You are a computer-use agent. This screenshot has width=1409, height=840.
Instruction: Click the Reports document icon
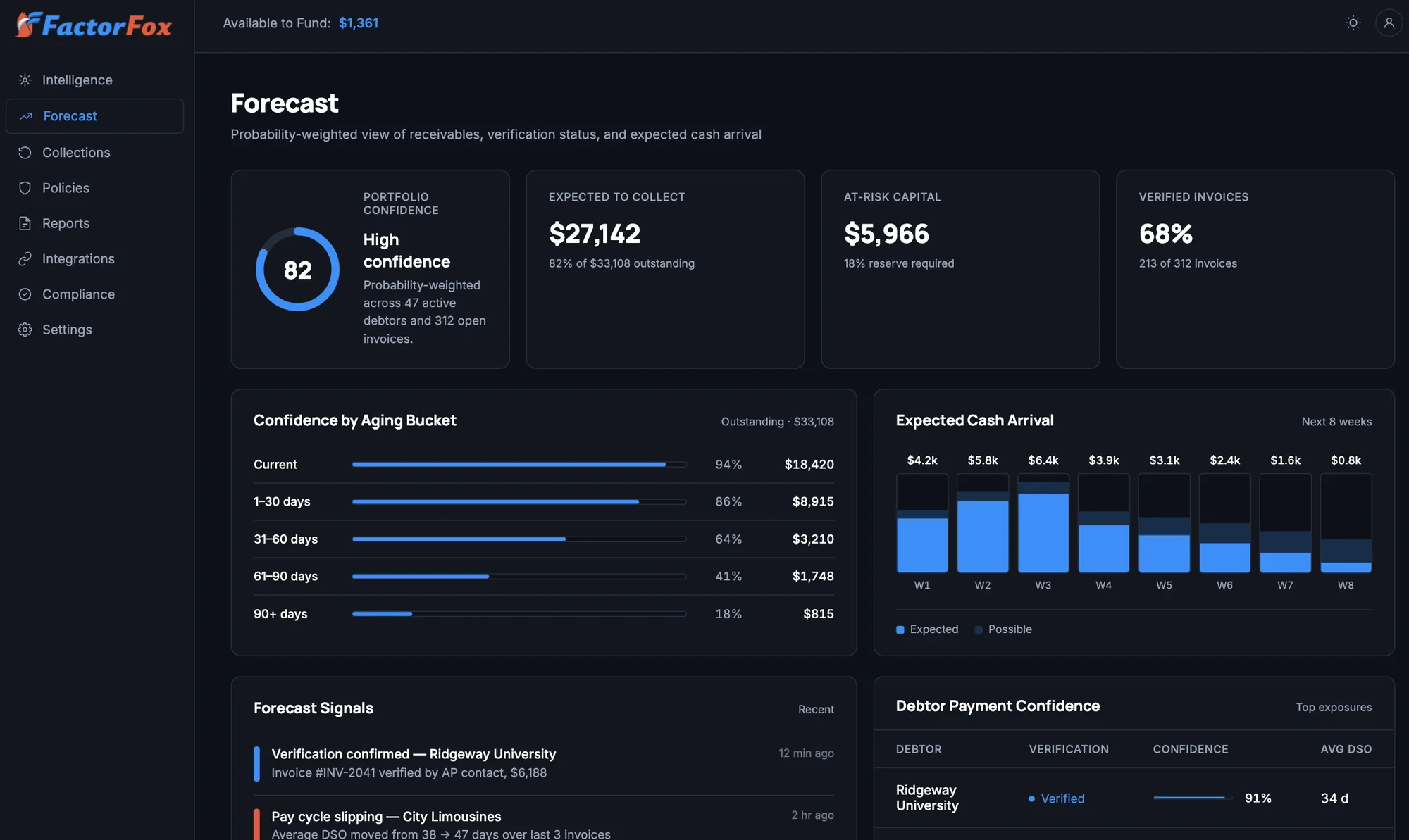25,223
